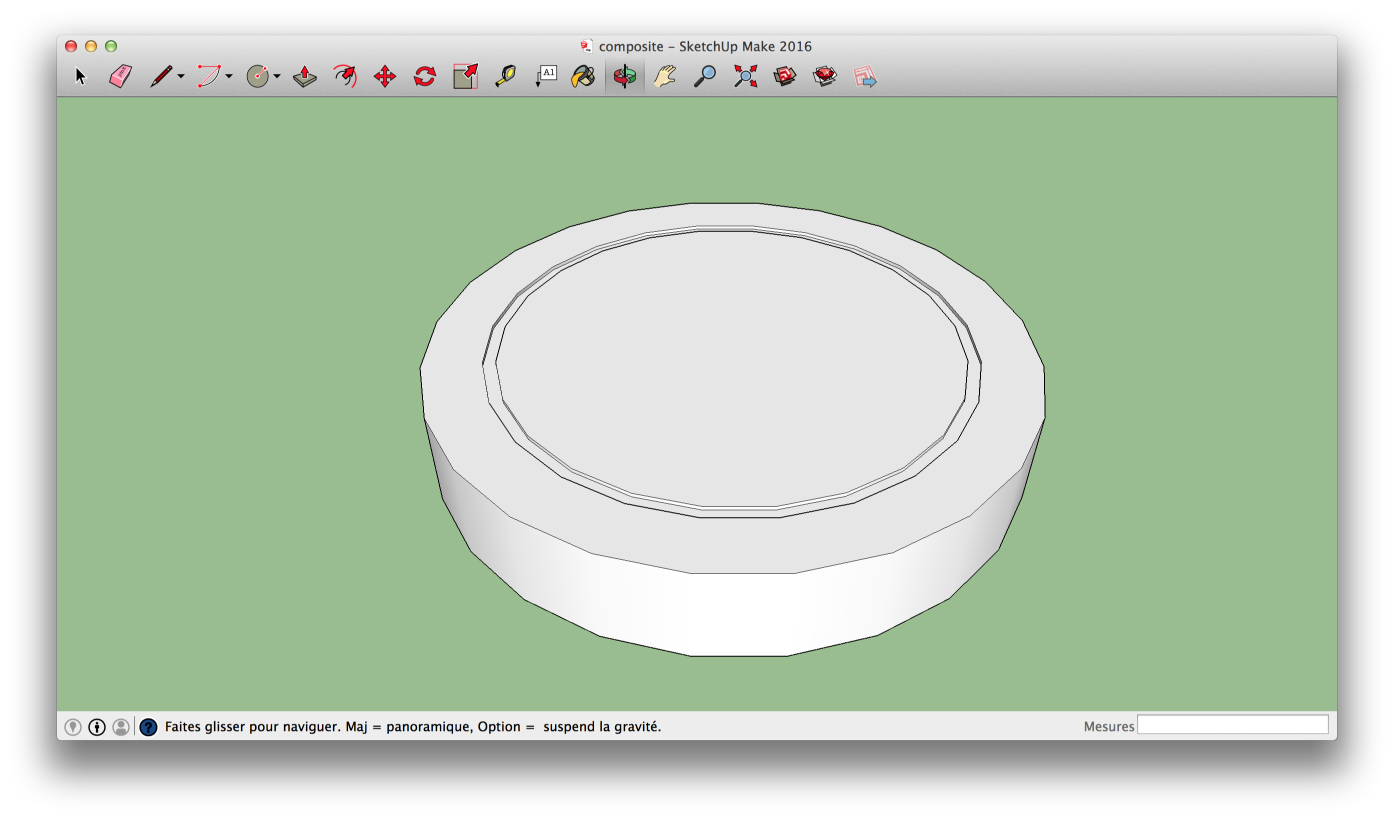Image resolution: width=1394 pixels, height=819 pixels.
Task: Open the Extension Warehouse icon
Action: click(x=825, y=76)
